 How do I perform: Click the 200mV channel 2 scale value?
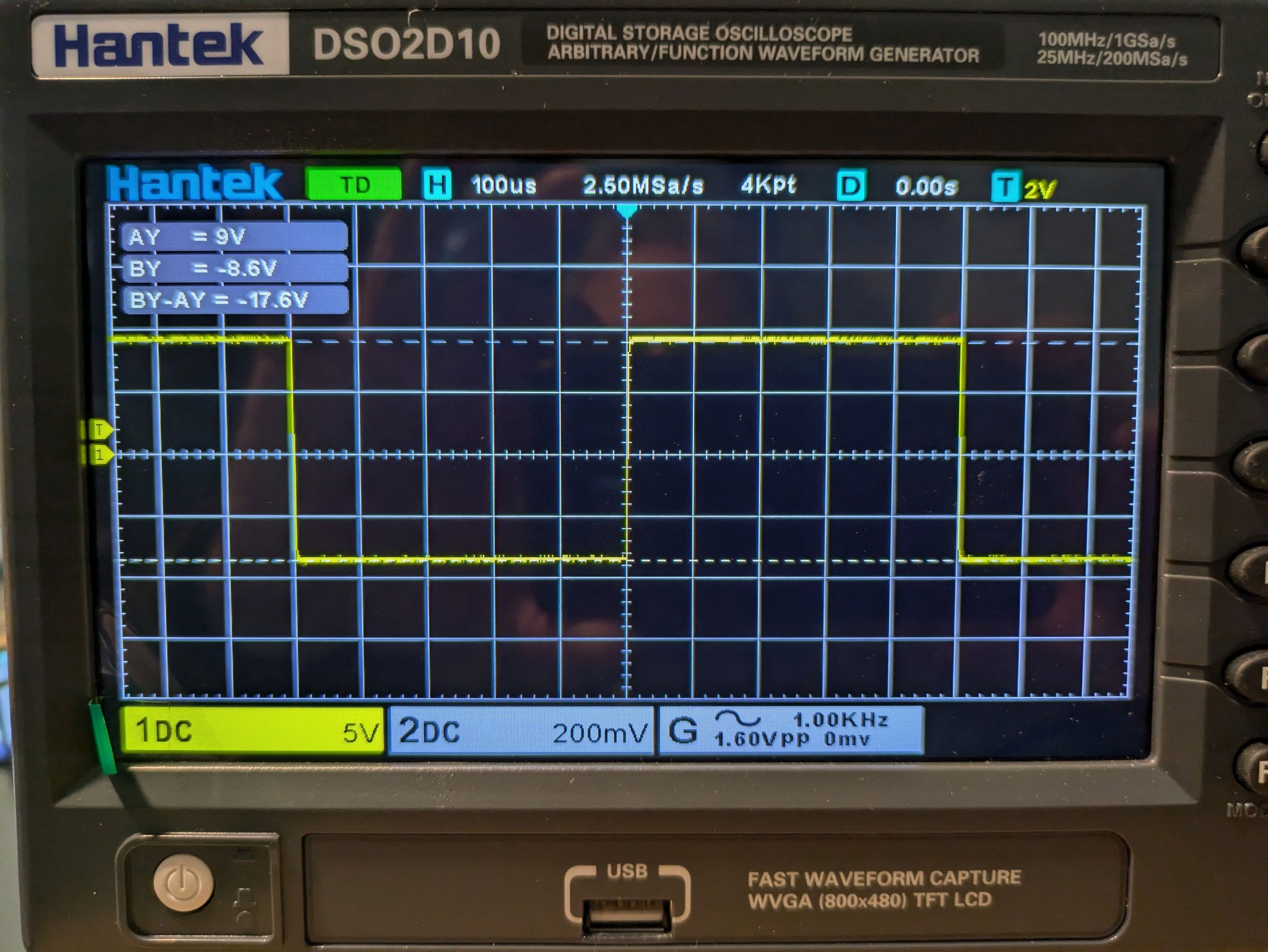coord(599,733)
